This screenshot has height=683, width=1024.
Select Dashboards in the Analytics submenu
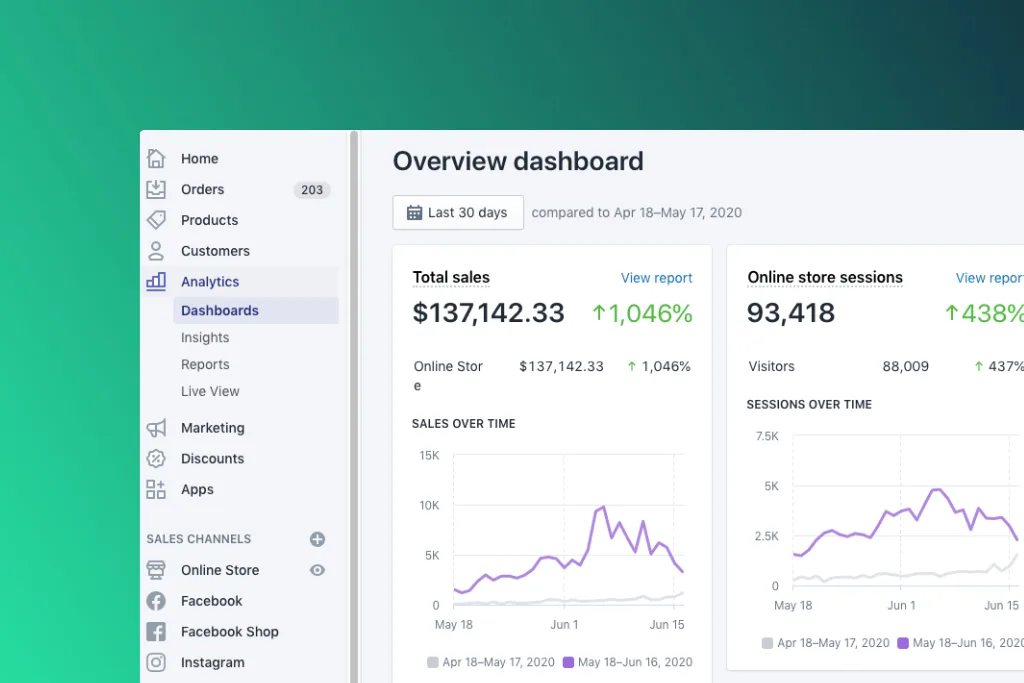(220, 311)
